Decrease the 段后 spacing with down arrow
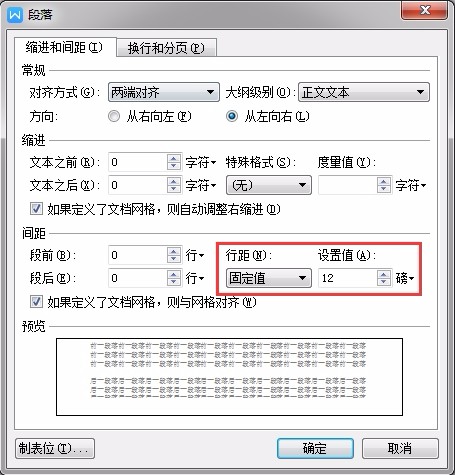Viewport: 455px width, 475px height. [x=173, y=282]
